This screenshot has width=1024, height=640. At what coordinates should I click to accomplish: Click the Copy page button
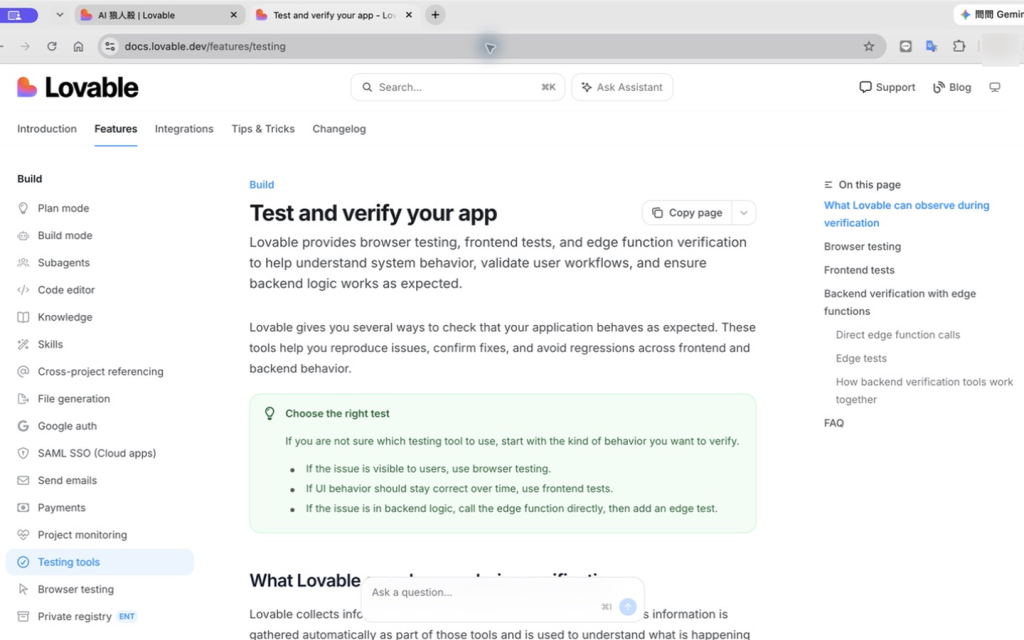tap(687, 213)
